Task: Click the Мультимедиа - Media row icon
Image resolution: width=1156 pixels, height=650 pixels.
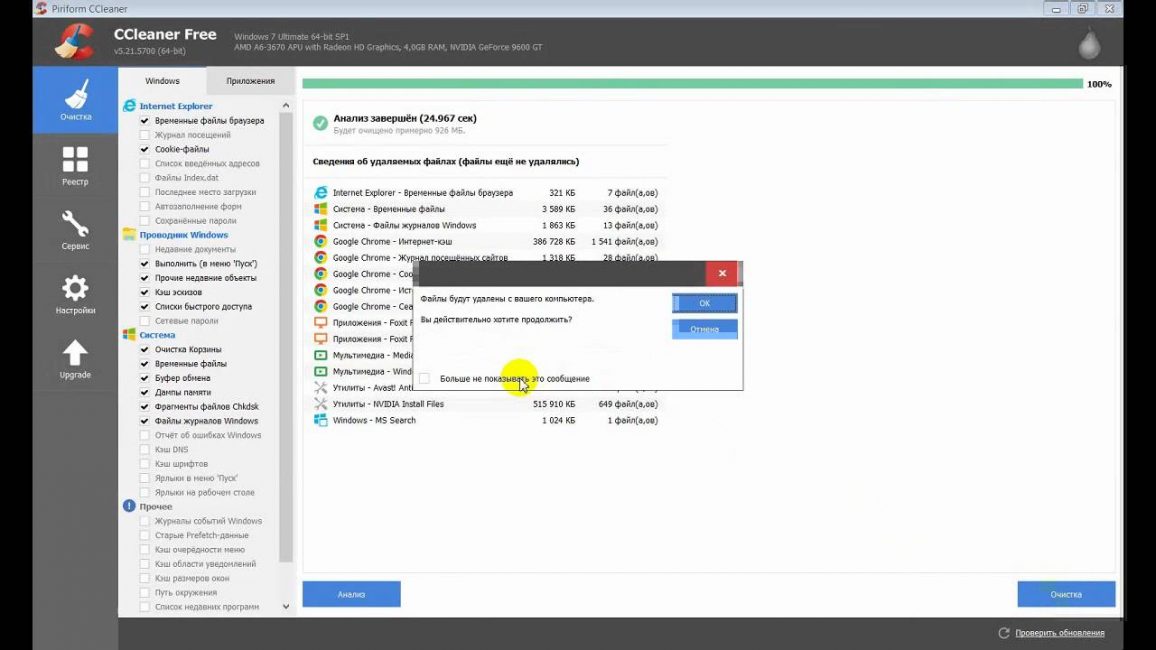Action: tap(321, 354)
